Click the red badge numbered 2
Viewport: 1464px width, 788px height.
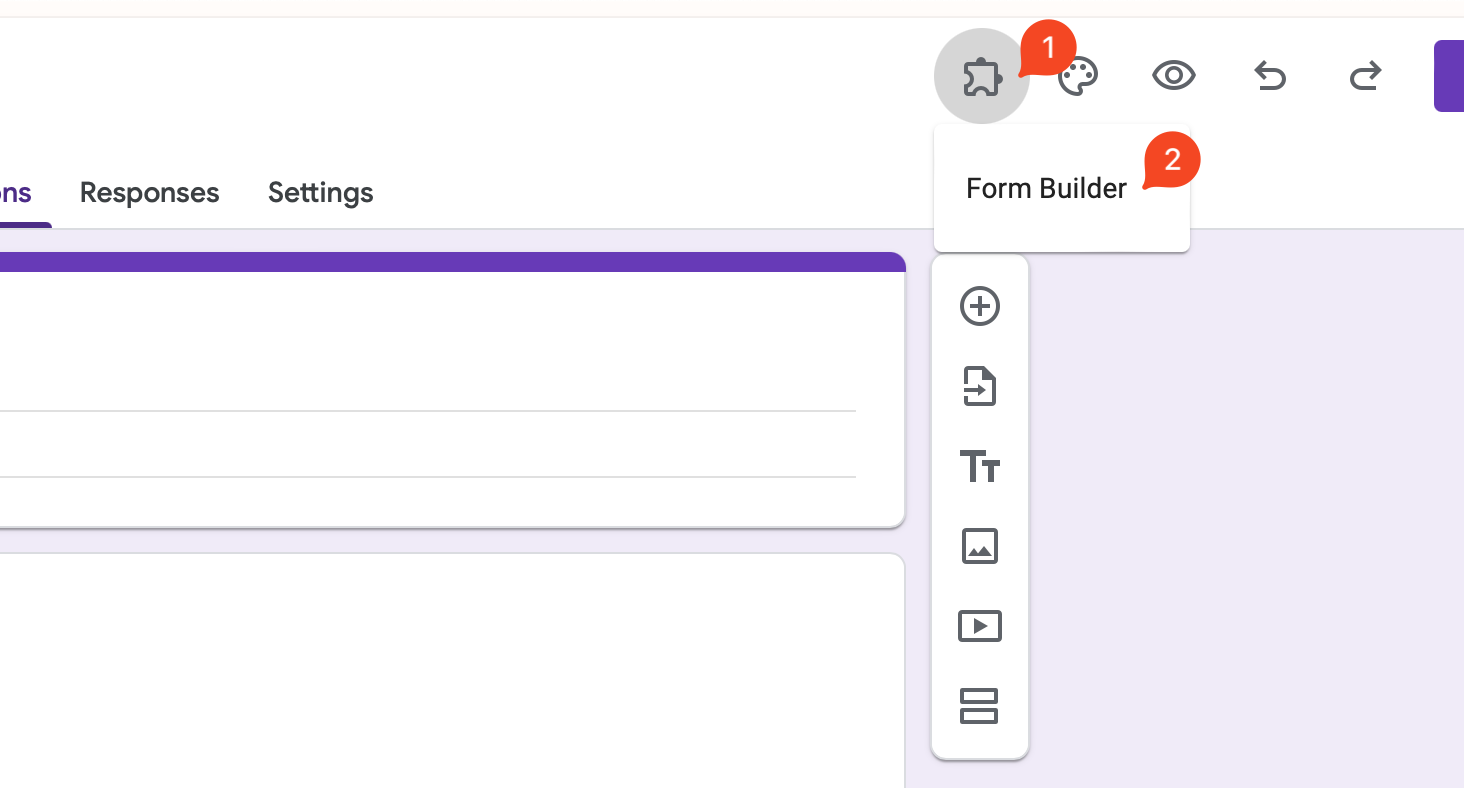[x=1172, y=160]
